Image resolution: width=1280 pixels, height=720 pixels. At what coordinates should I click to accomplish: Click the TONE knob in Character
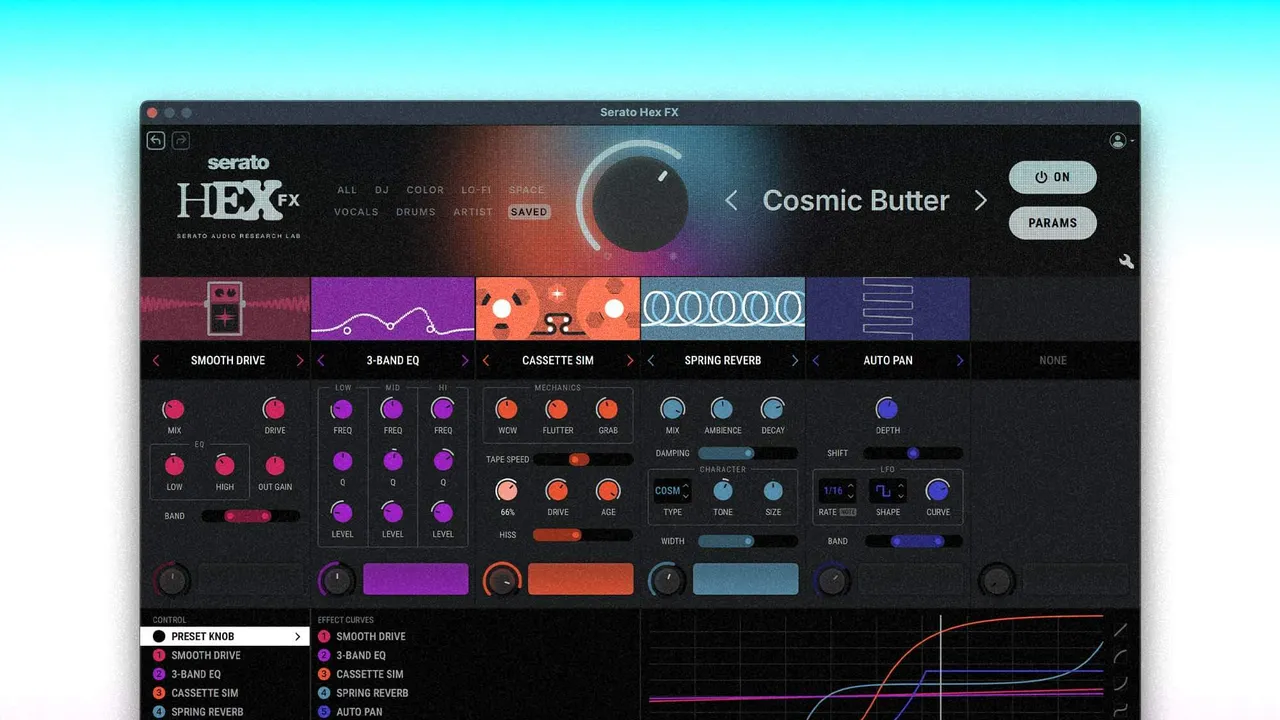722,491
